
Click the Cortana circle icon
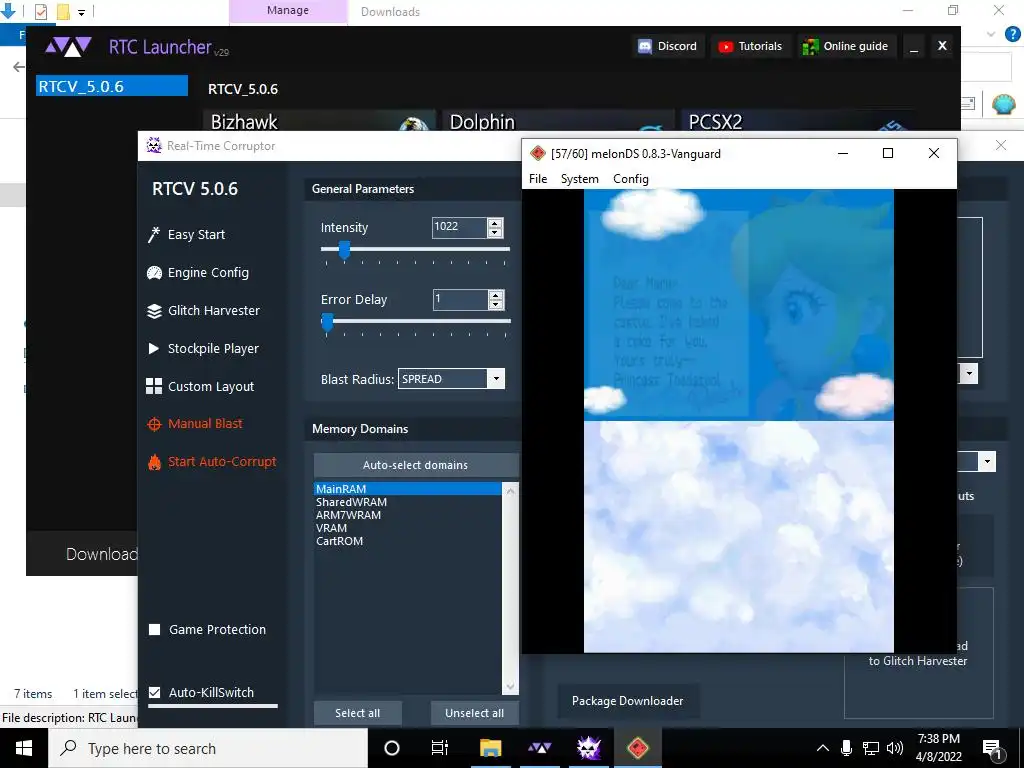pyautogui.click(x=392, y=748)
